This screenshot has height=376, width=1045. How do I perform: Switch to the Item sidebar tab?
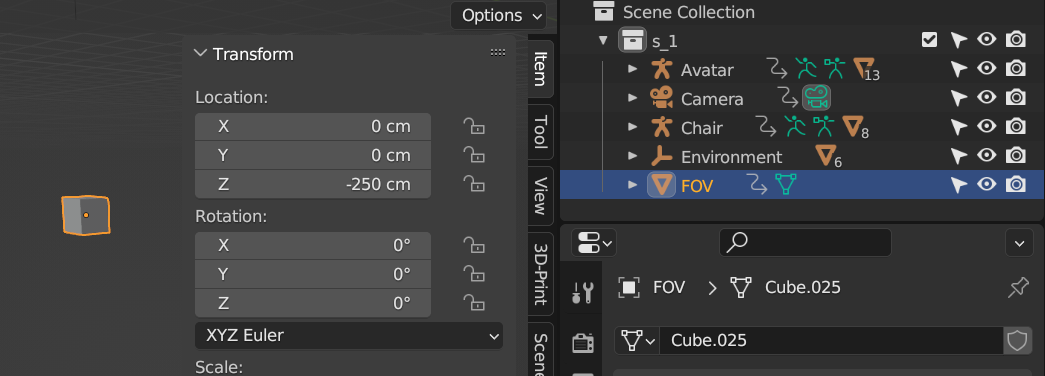tap(540, 68)
